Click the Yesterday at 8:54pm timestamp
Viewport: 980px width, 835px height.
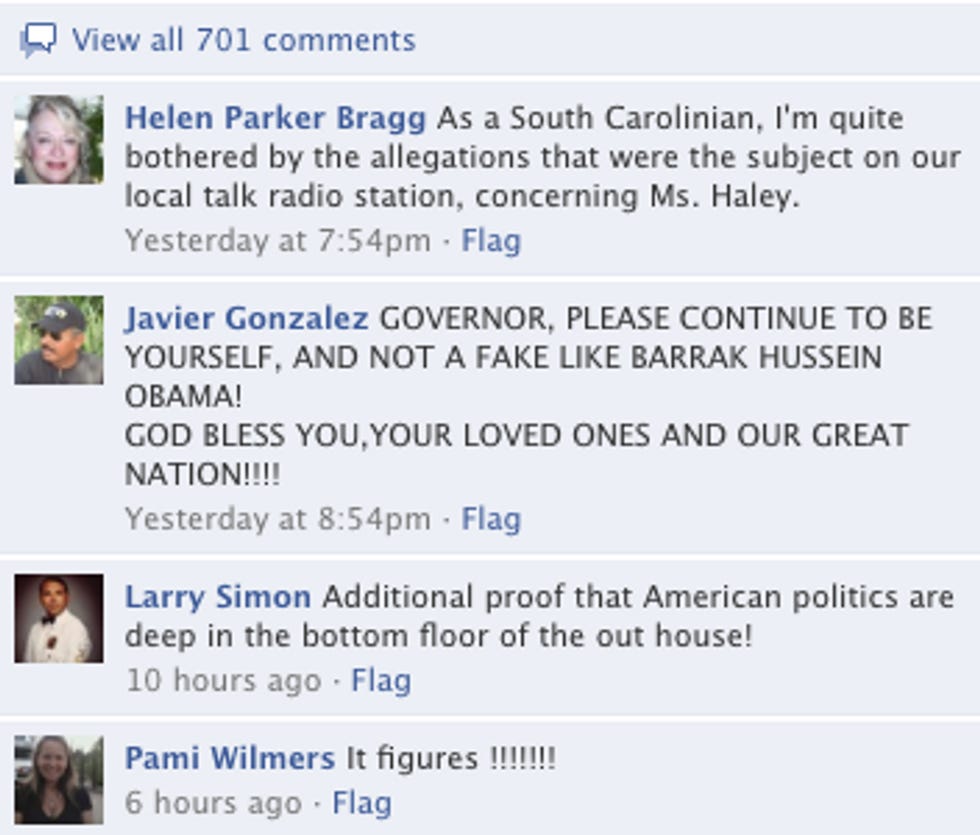278,519
